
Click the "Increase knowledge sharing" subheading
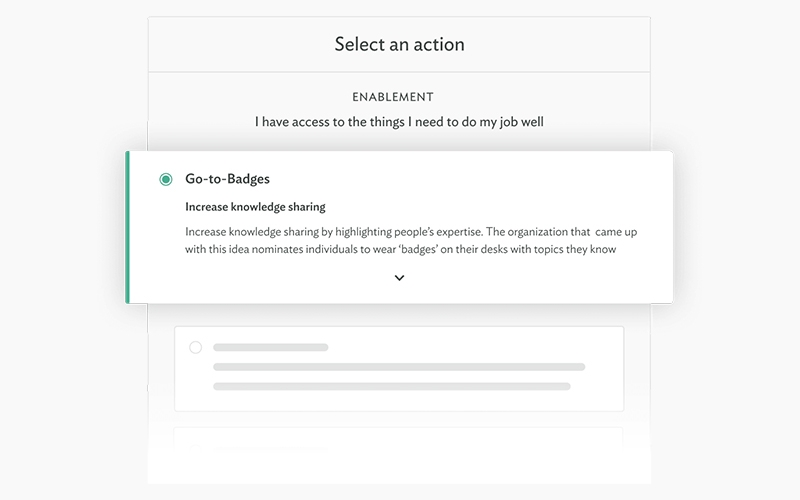[255, 207]
